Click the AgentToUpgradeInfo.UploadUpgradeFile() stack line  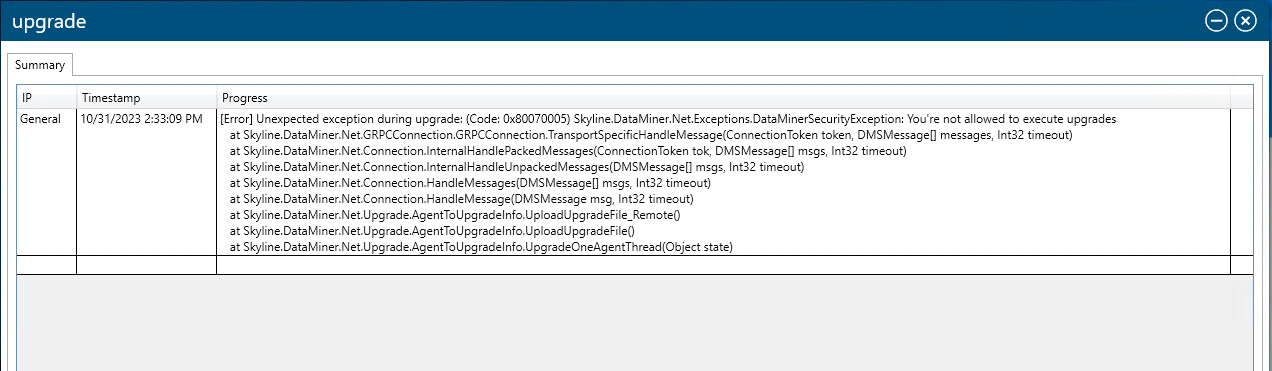pyautogui.click(x=433, y=231)
